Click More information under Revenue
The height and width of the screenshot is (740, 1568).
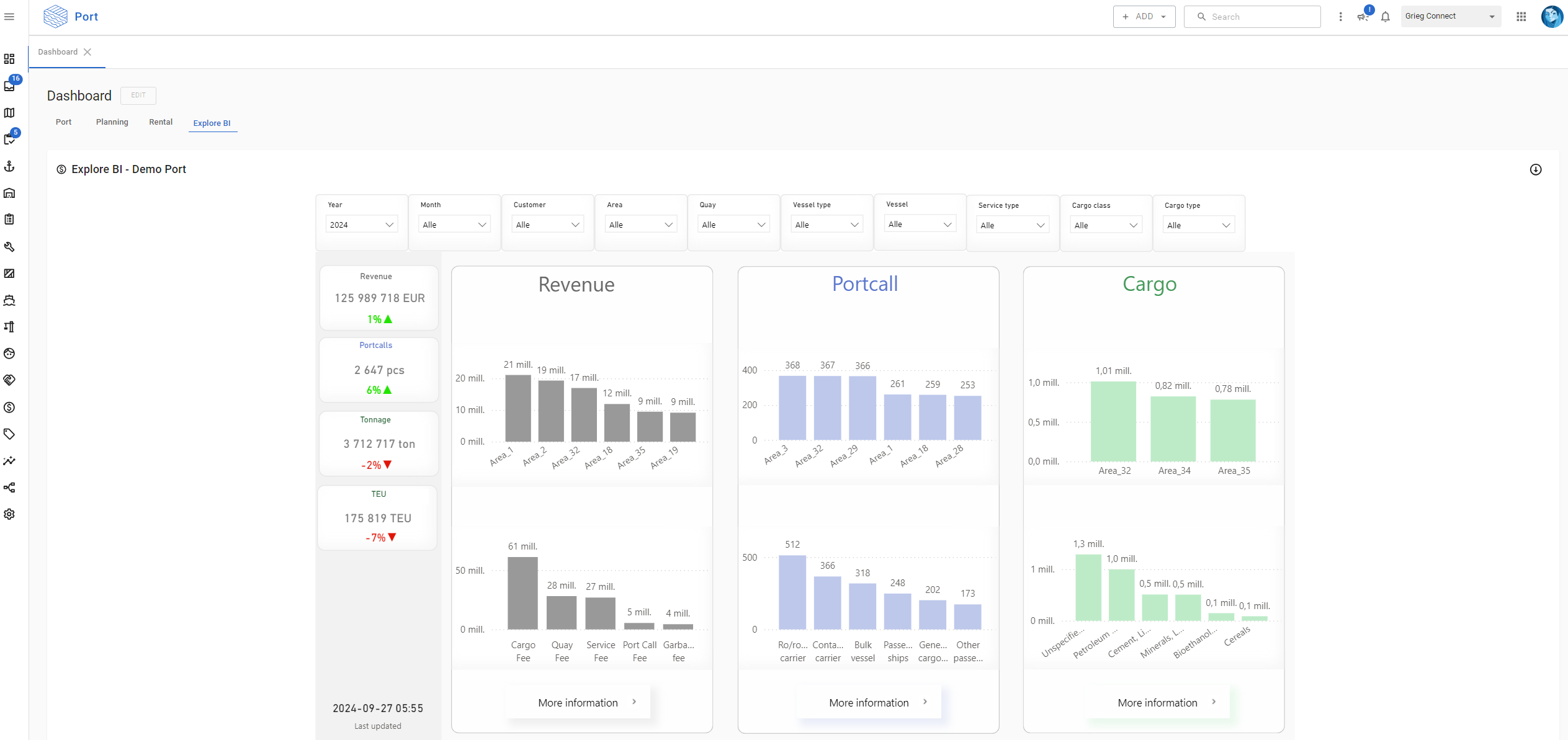[578, 703]
